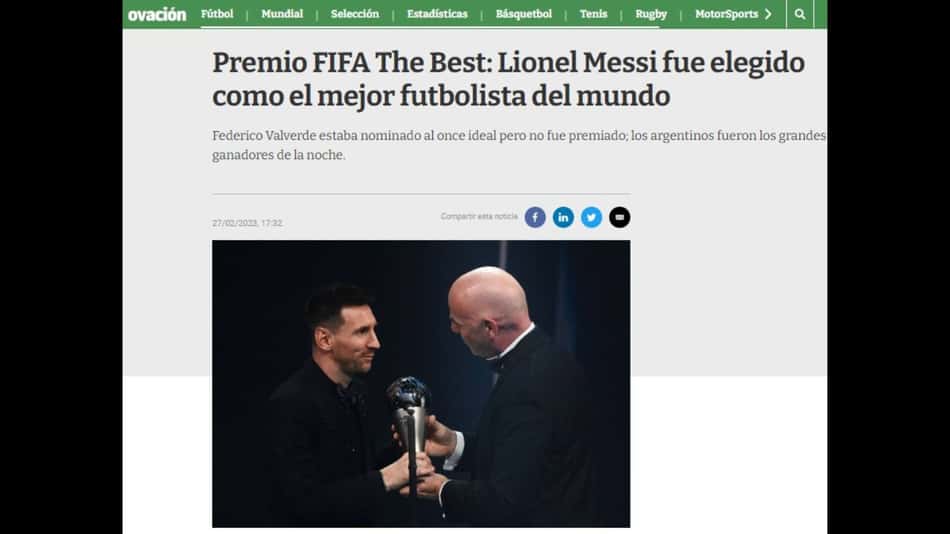Click the Premio FIFA The Best headline
The height and width of the screenshot is (534, 950).
508,79
